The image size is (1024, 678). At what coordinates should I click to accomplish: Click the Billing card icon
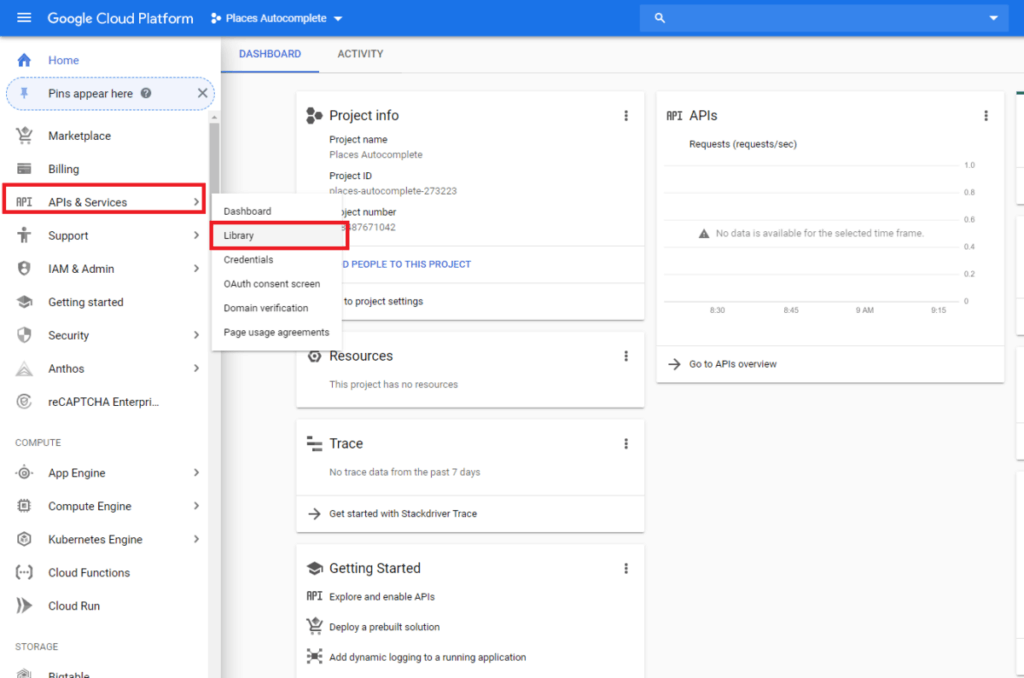pos(25,169)
